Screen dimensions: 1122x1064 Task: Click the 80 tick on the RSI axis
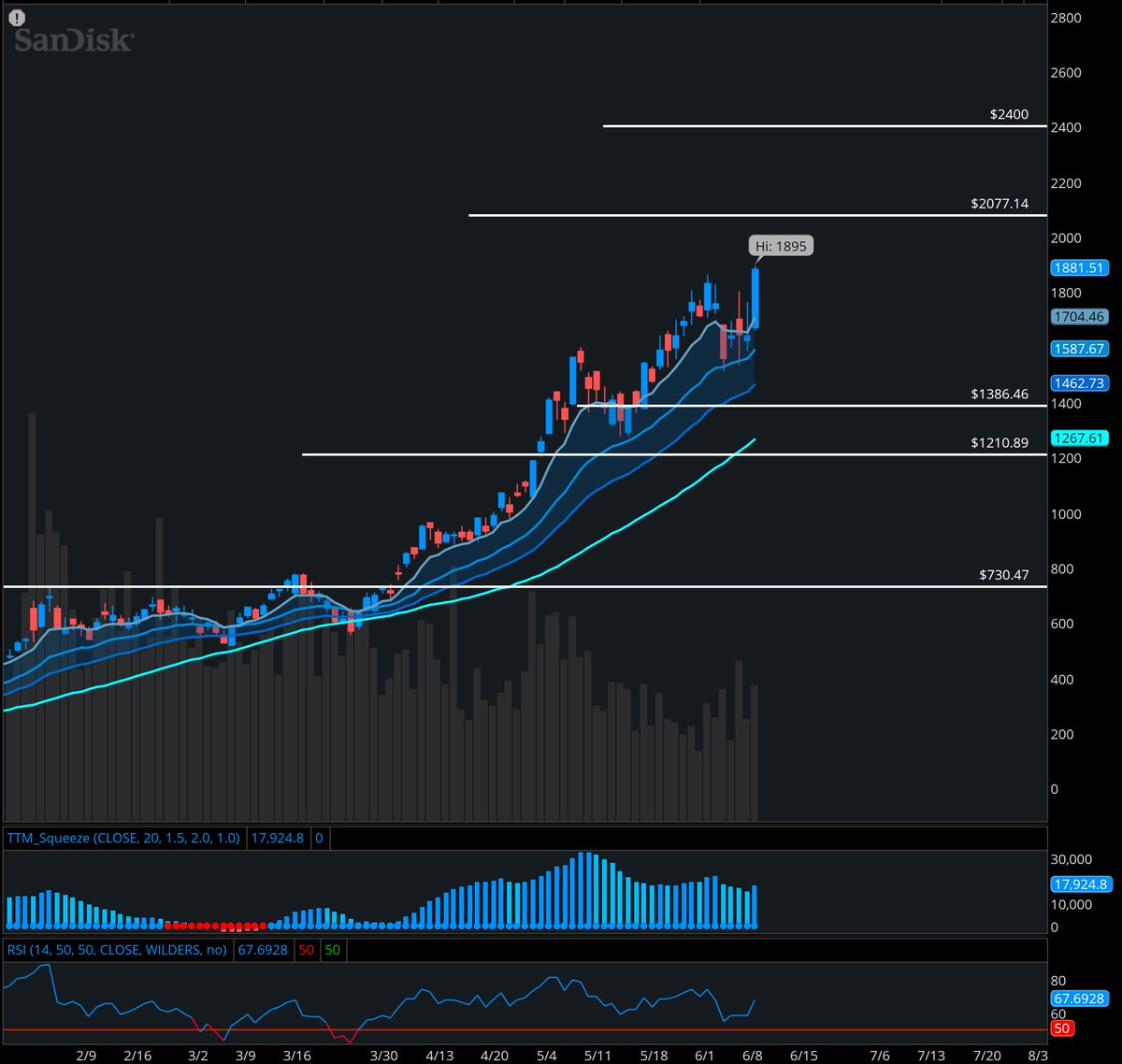tap(1058, 981)
